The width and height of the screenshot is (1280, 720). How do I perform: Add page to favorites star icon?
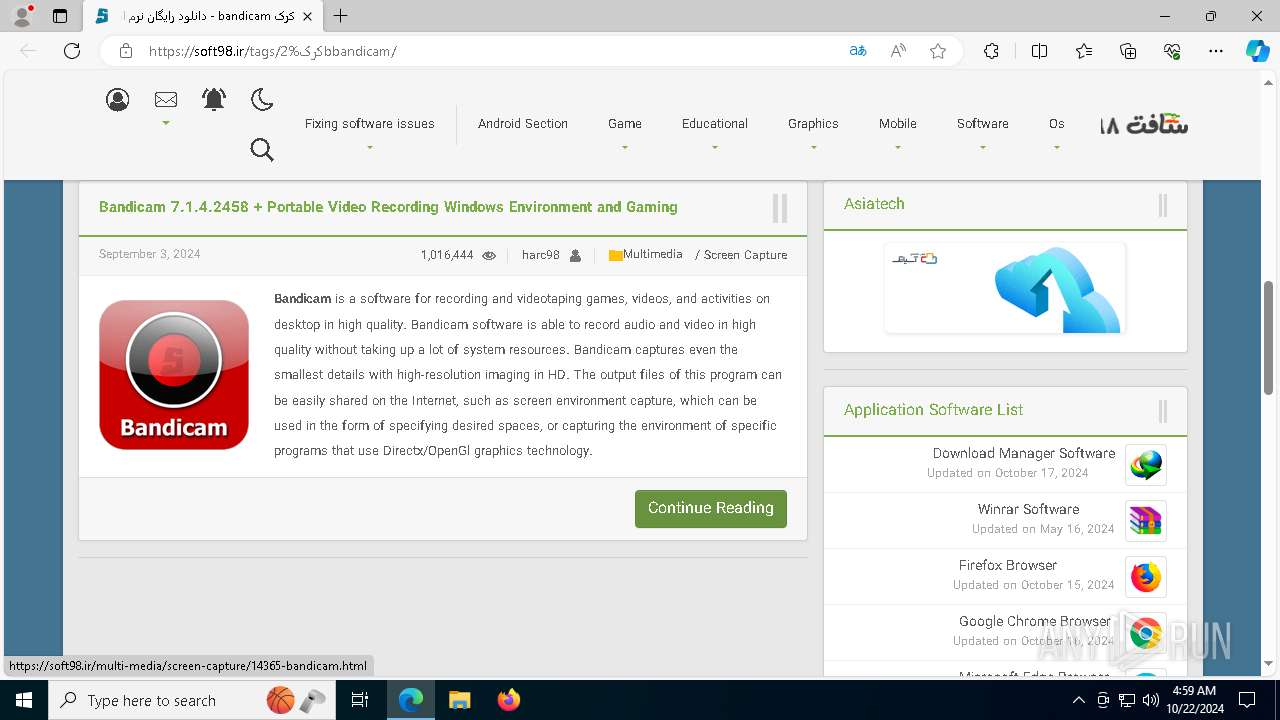click(938, 51)
